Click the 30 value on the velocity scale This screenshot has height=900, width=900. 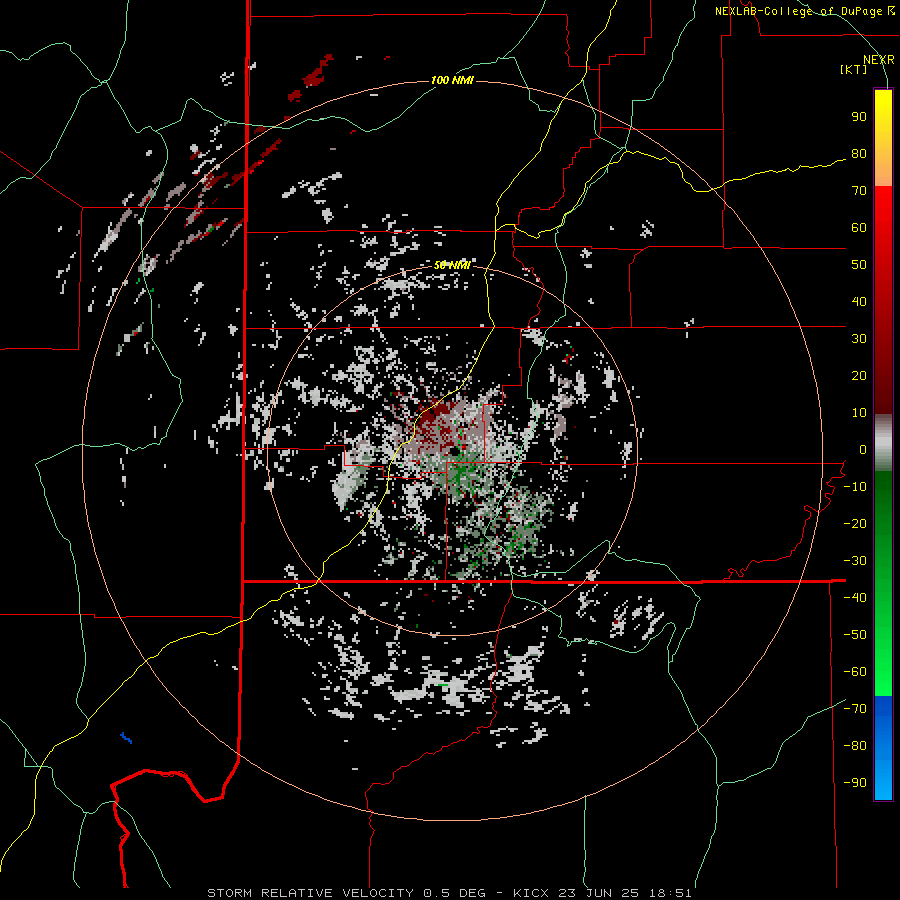pyautogui.click(x=859, y=339)
